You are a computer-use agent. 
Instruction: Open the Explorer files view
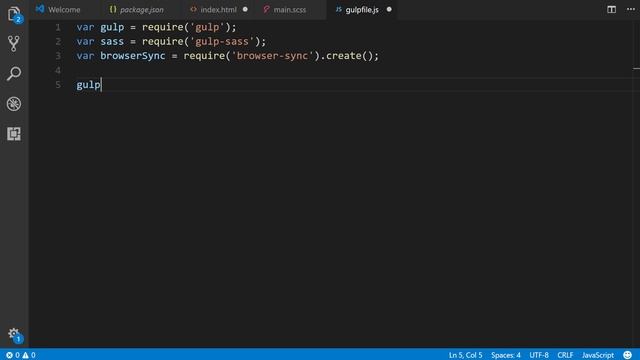coord(14,14)
